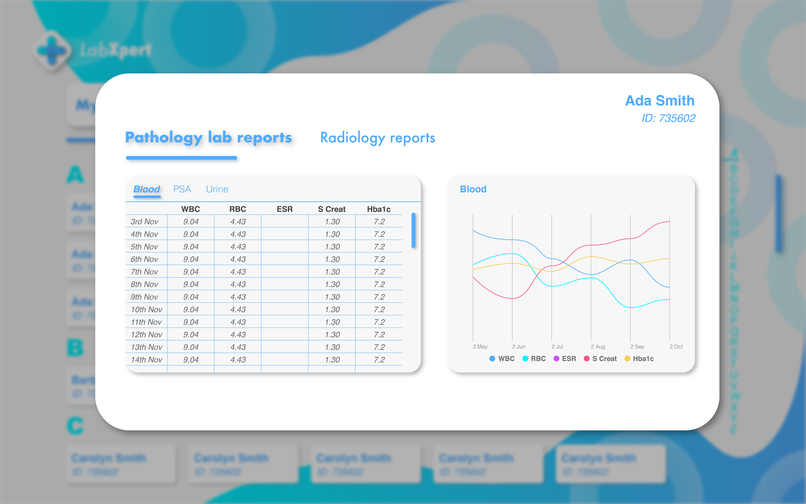Click section letter C in background list
Screen dimensions: 806x504
(75, 426)
